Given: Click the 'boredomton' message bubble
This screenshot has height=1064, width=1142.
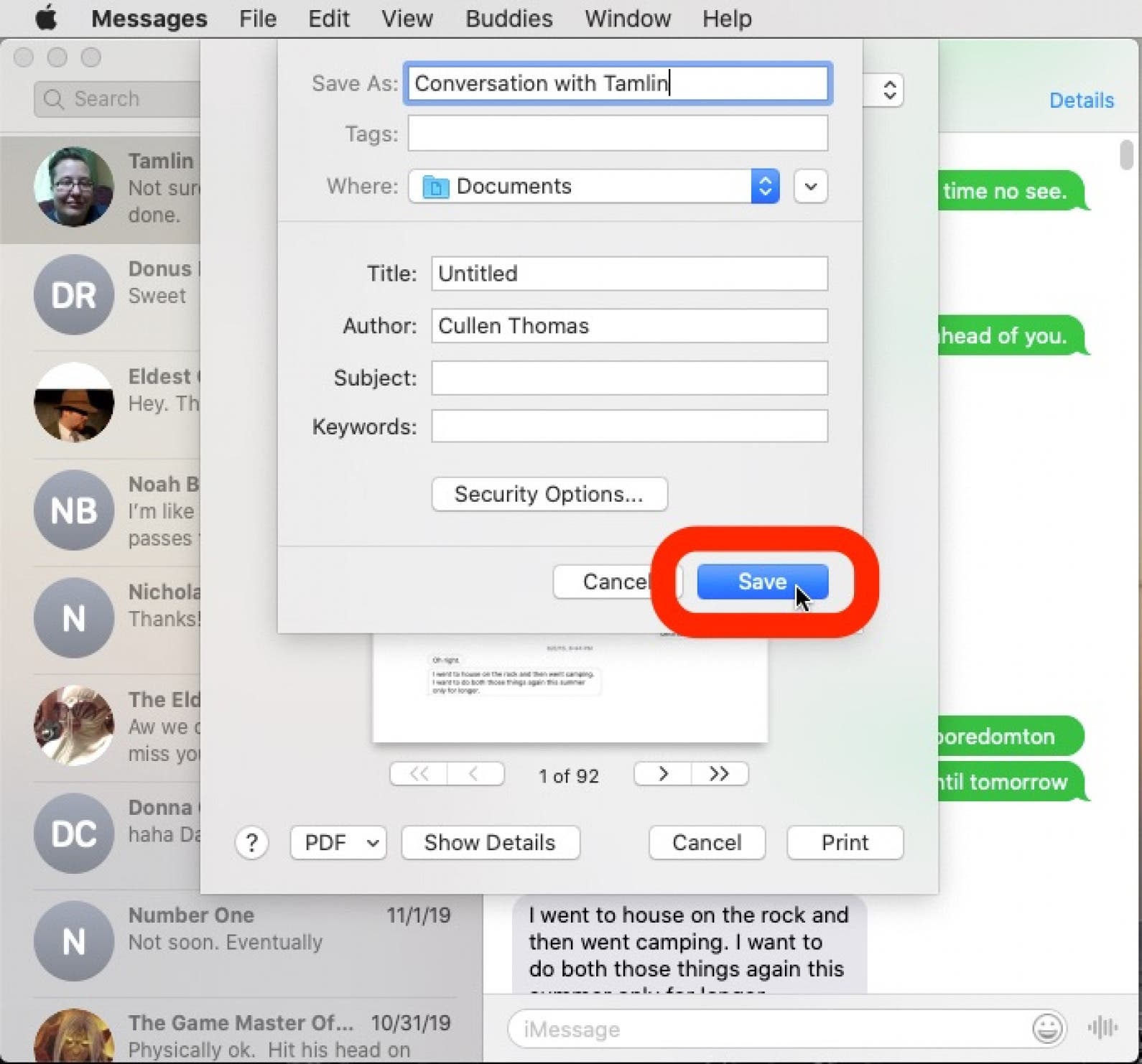Looking at the screenshot, I should click(1010, 736).
